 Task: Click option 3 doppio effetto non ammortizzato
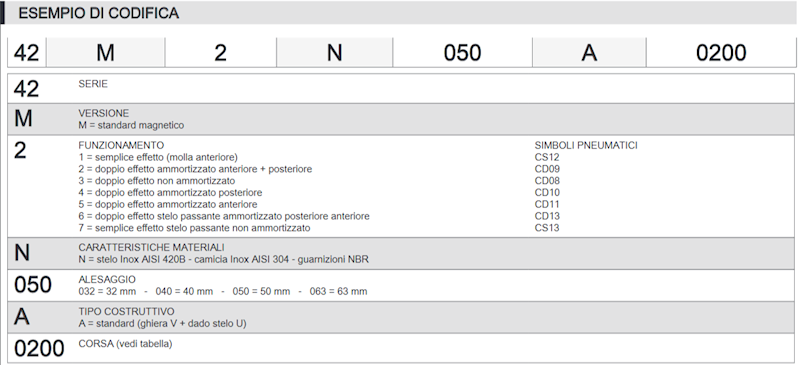pos(157,181)
